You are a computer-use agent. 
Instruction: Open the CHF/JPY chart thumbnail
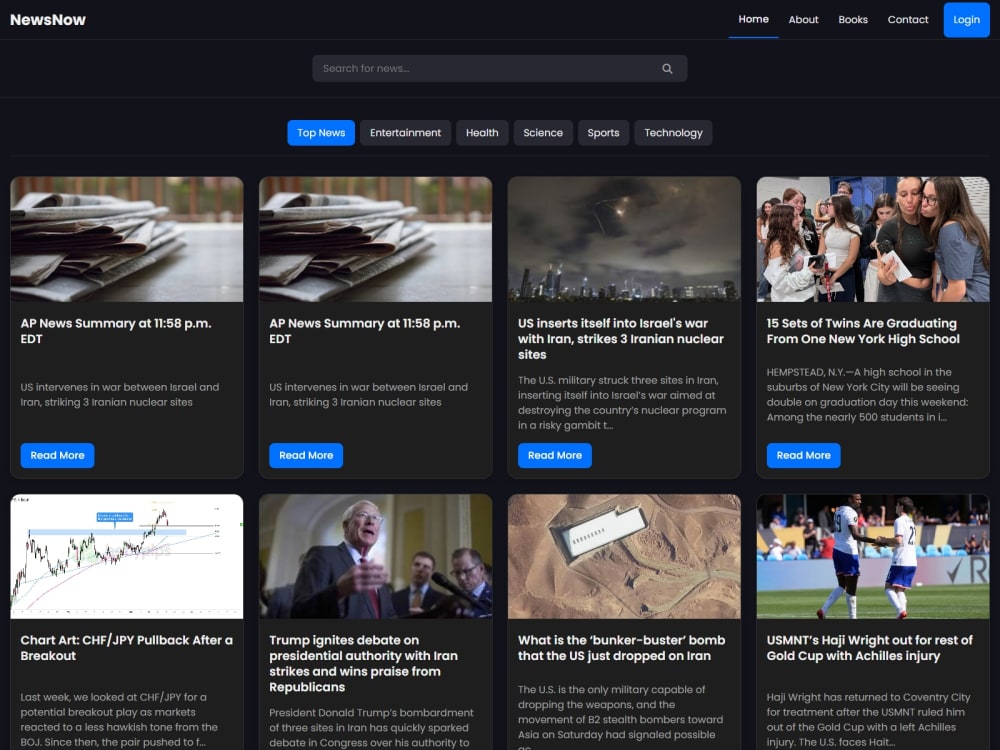(127, 556)
